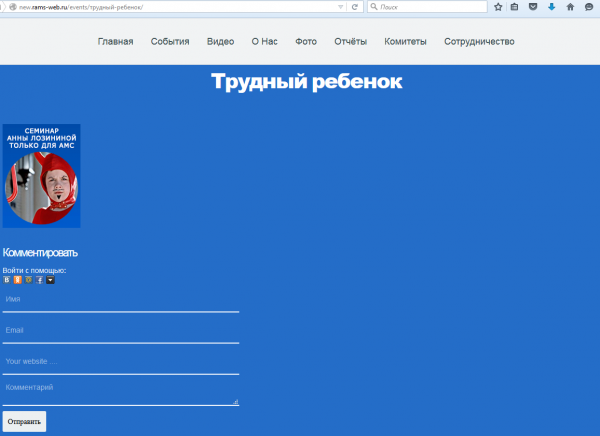Open the Главная menu item

click(x=116, y=41)
